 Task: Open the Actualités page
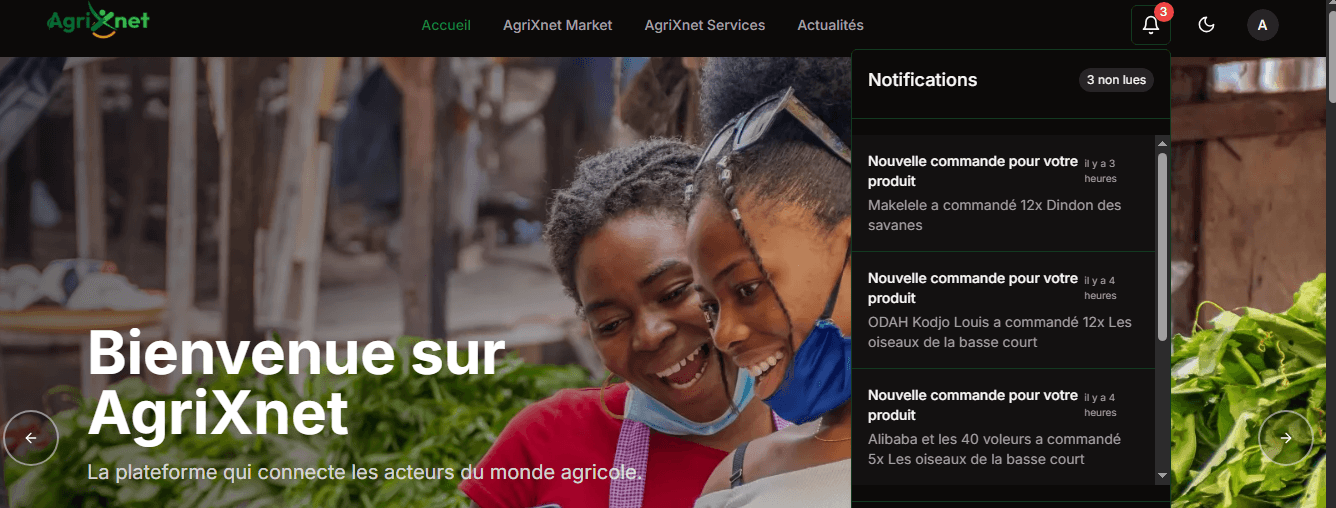(x=830, y=25)
